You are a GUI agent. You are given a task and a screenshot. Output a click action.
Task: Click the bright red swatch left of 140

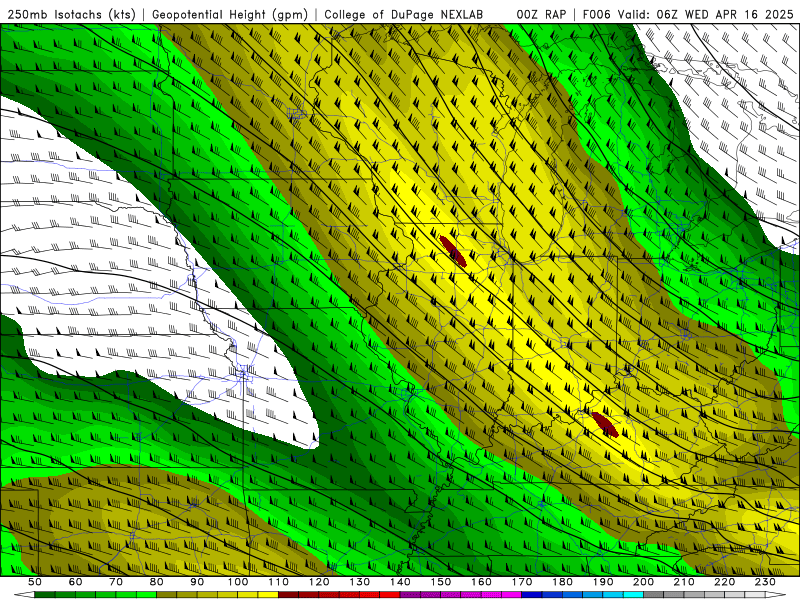390,595
